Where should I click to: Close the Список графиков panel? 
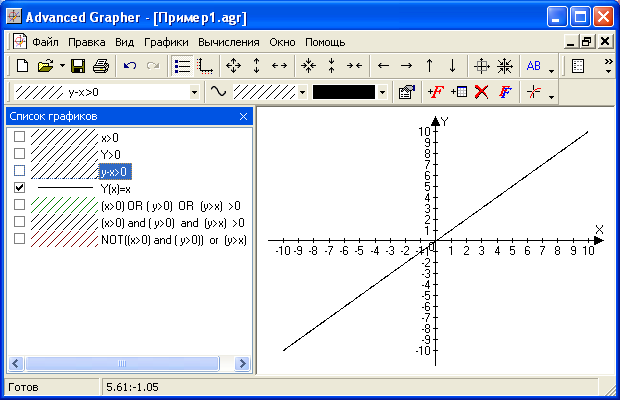(243, 116)
